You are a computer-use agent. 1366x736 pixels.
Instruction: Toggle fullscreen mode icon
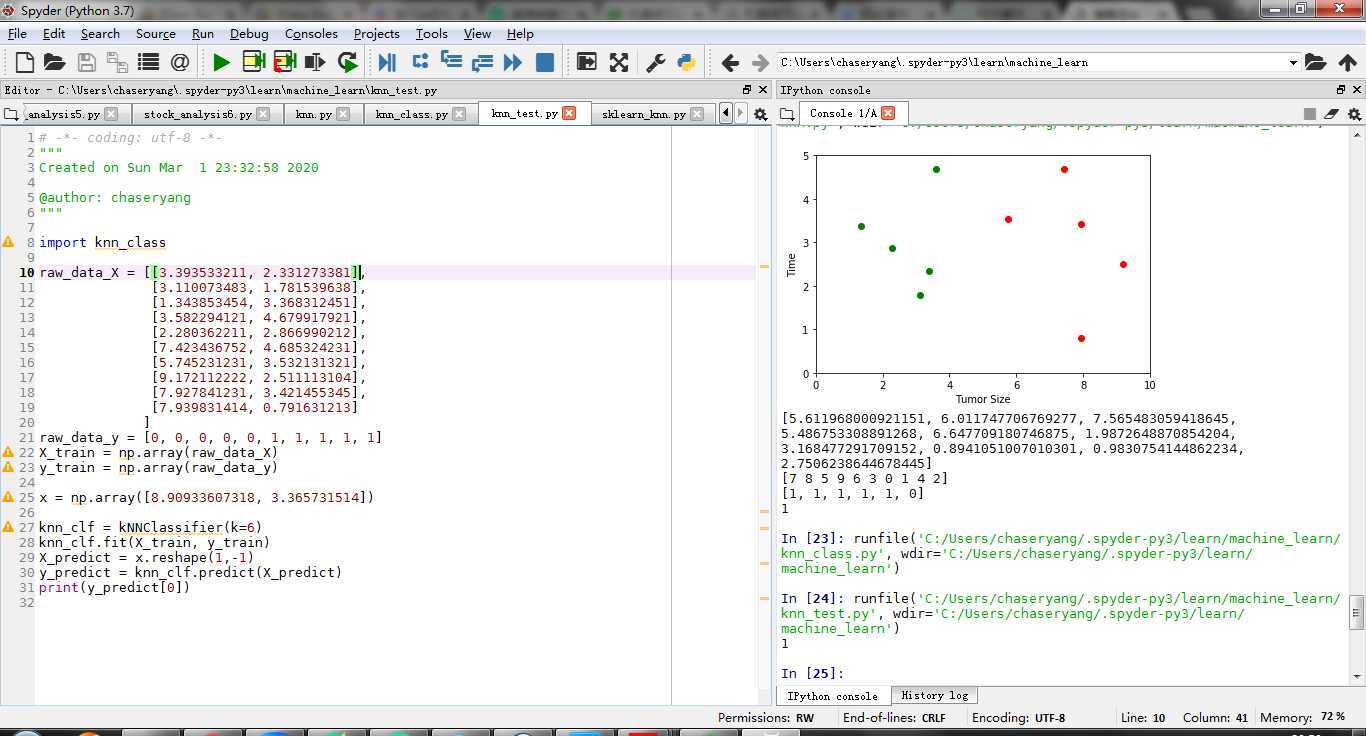(619, 62)
